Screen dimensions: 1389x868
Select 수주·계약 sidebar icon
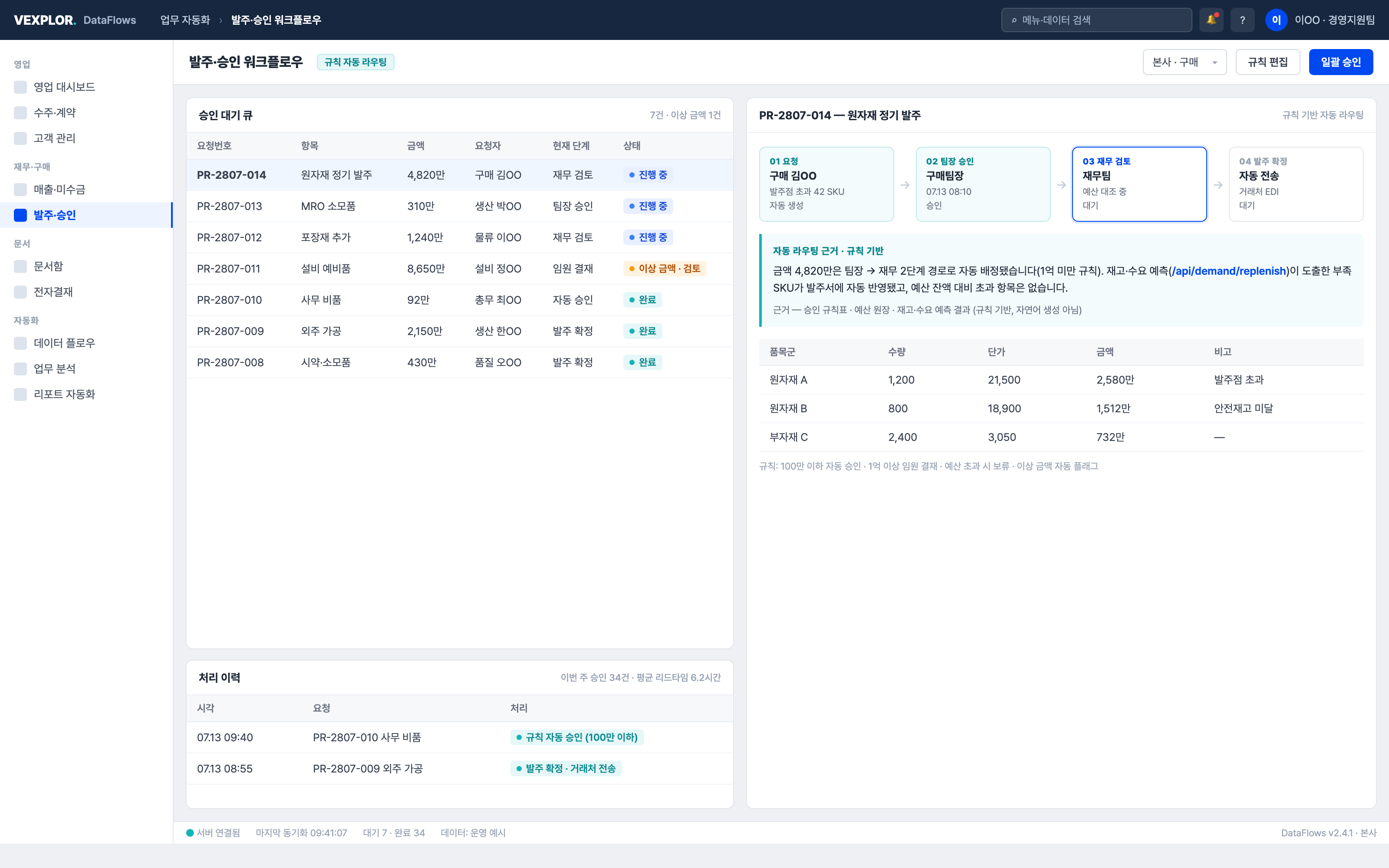(x=21, y=112)
